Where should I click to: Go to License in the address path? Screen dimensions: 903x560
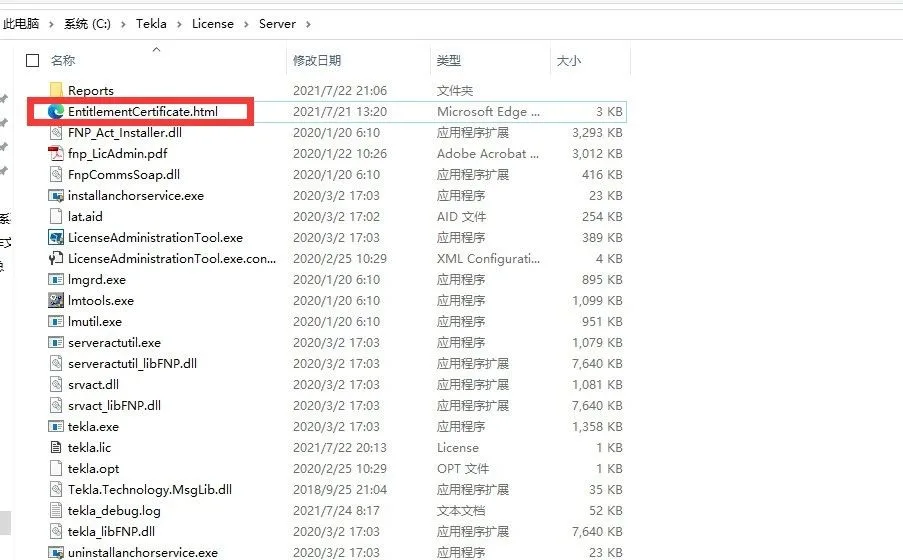213,24
